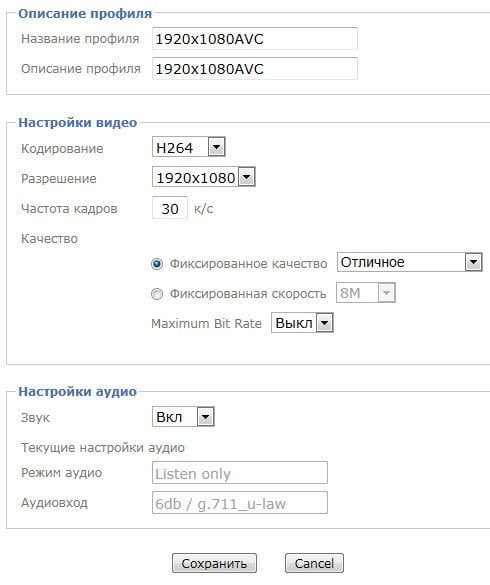Open the Кодирование H264 dropdown
The image size is (490, 585).
click(x=188, y=147)
